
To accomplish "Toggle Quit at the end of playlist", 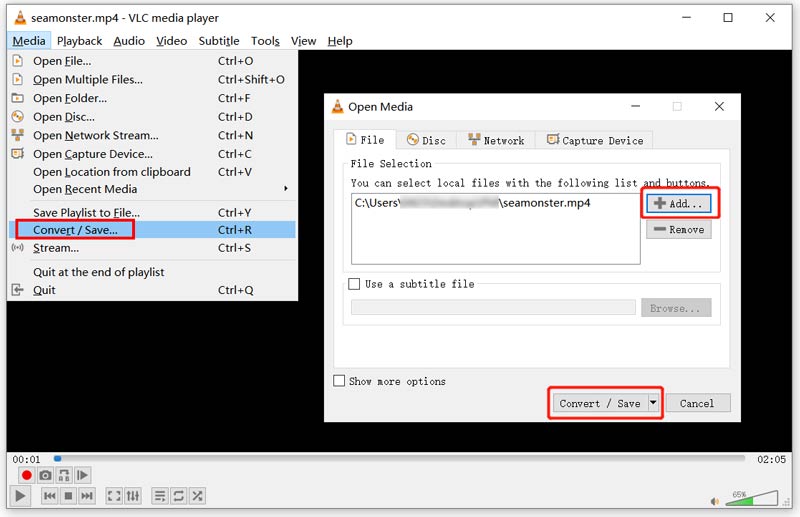I will pos(153,272).
